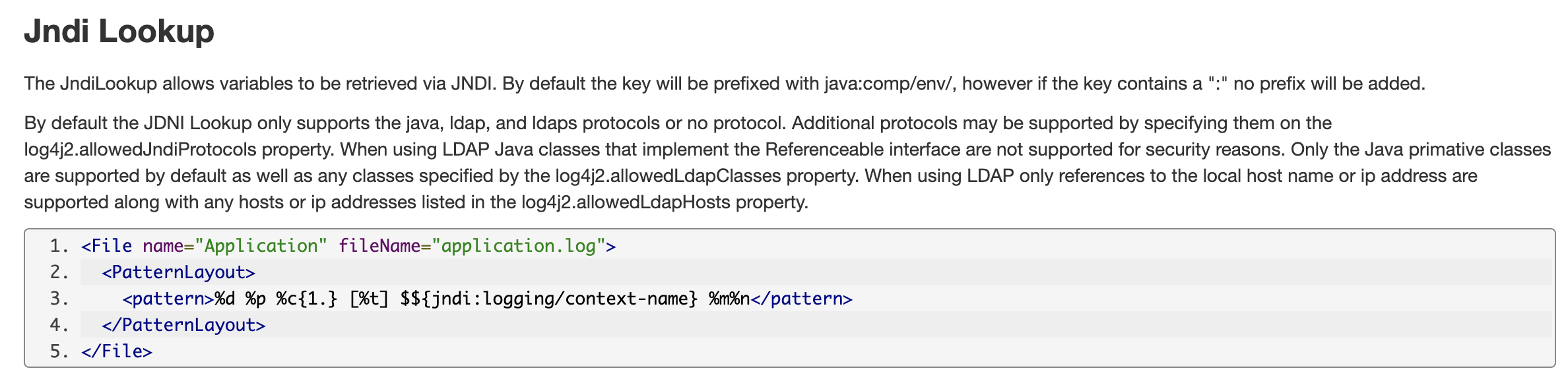Click the "log4j2.allowedLdapHosts" property text
Image resolution: width=1568 pixels, height=385 pixels.
tap(626, 202)
